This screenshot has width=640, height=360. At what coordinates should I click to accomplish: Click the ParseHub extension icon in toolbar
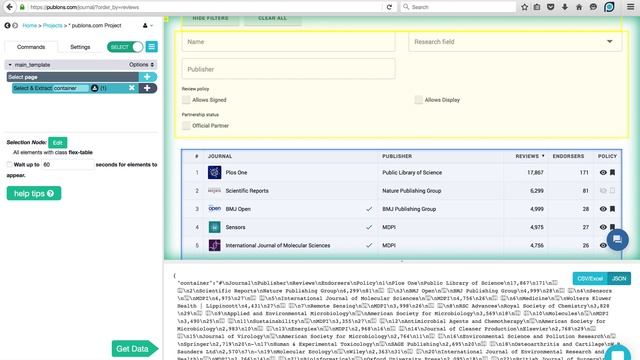(x=609, y=7)
